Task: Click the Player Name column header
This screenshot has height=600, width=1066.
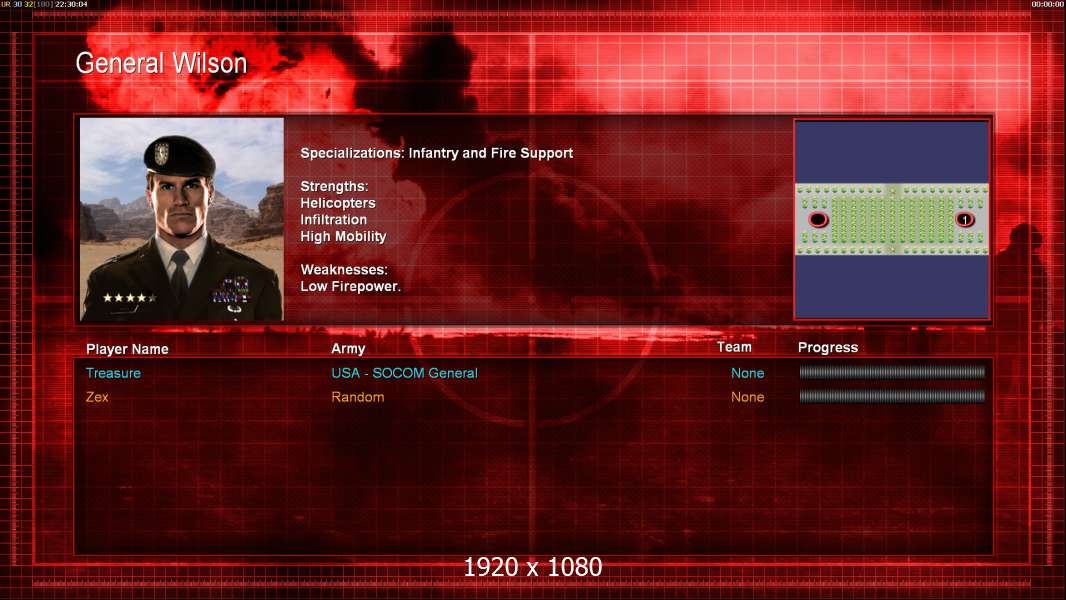Action: (x=127, y=349)
